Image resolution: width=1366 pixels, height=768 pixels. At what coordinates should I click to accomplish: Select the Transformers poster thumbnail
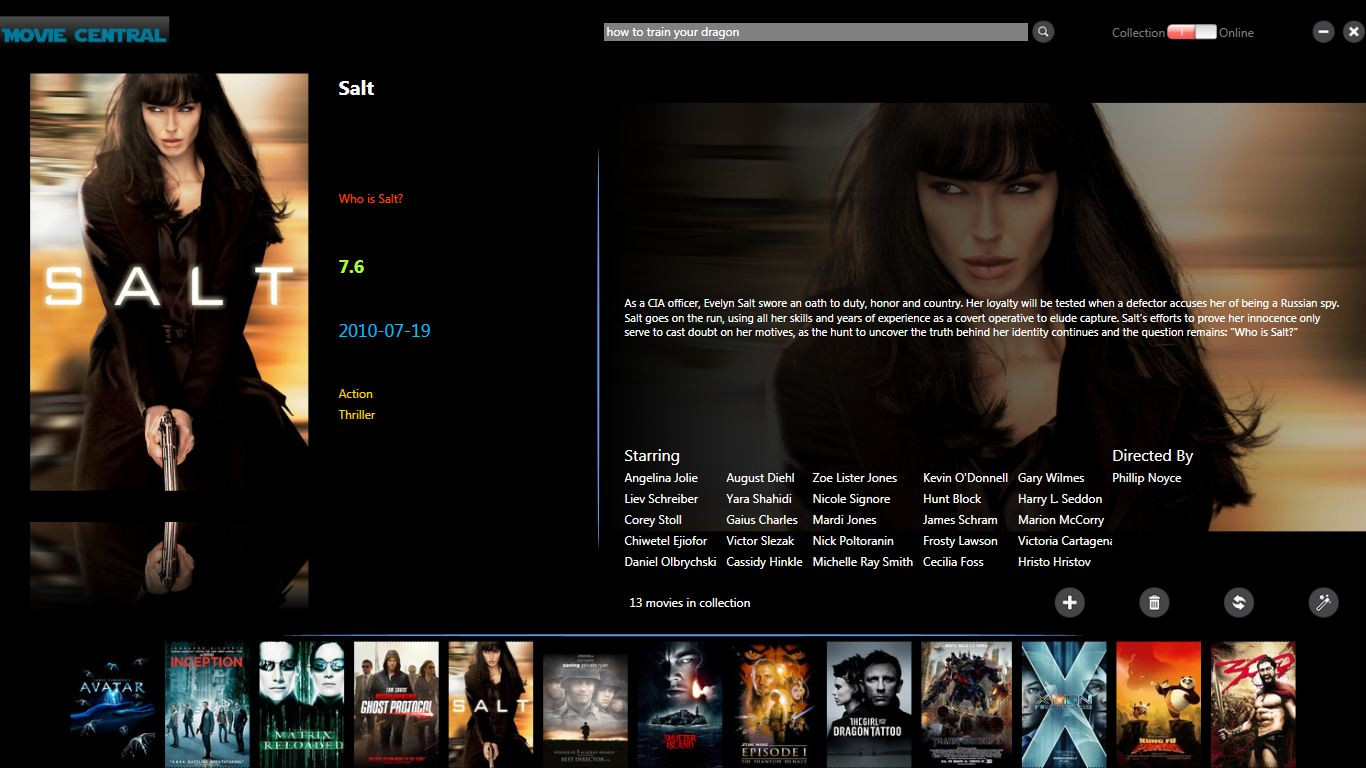pyautogui.click(x=966, y=705)
